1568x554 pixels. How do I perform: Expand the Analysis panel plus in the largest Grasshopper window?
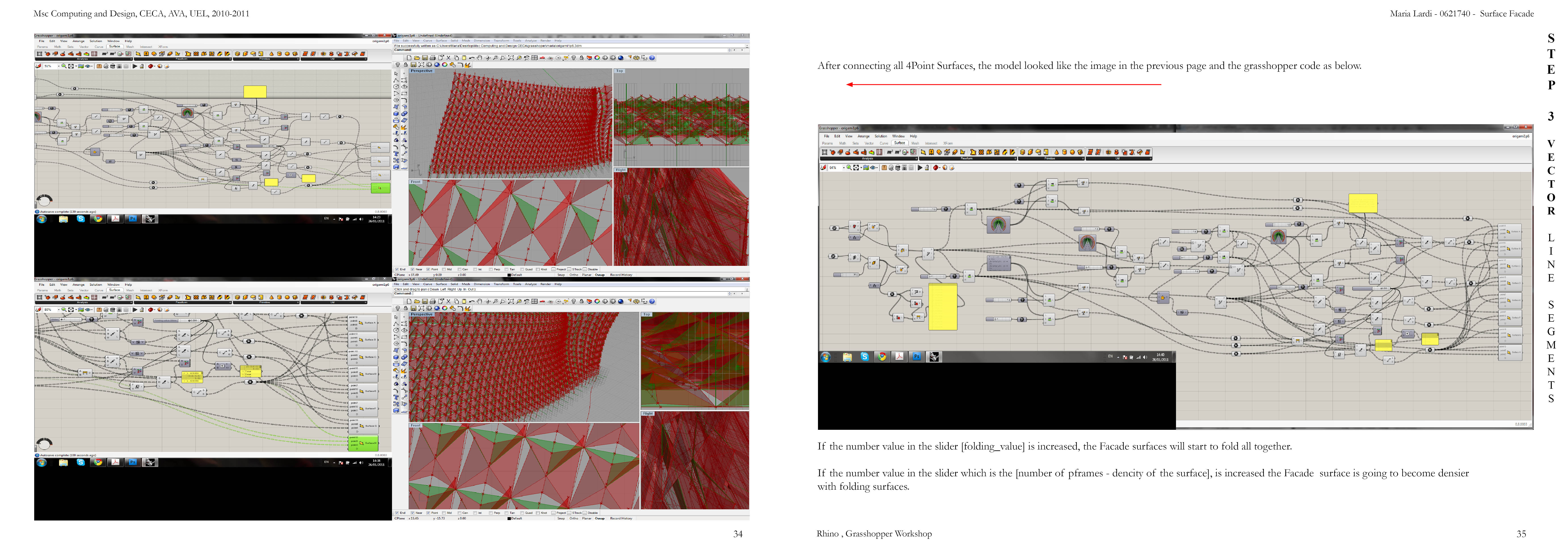click(916, 159)
